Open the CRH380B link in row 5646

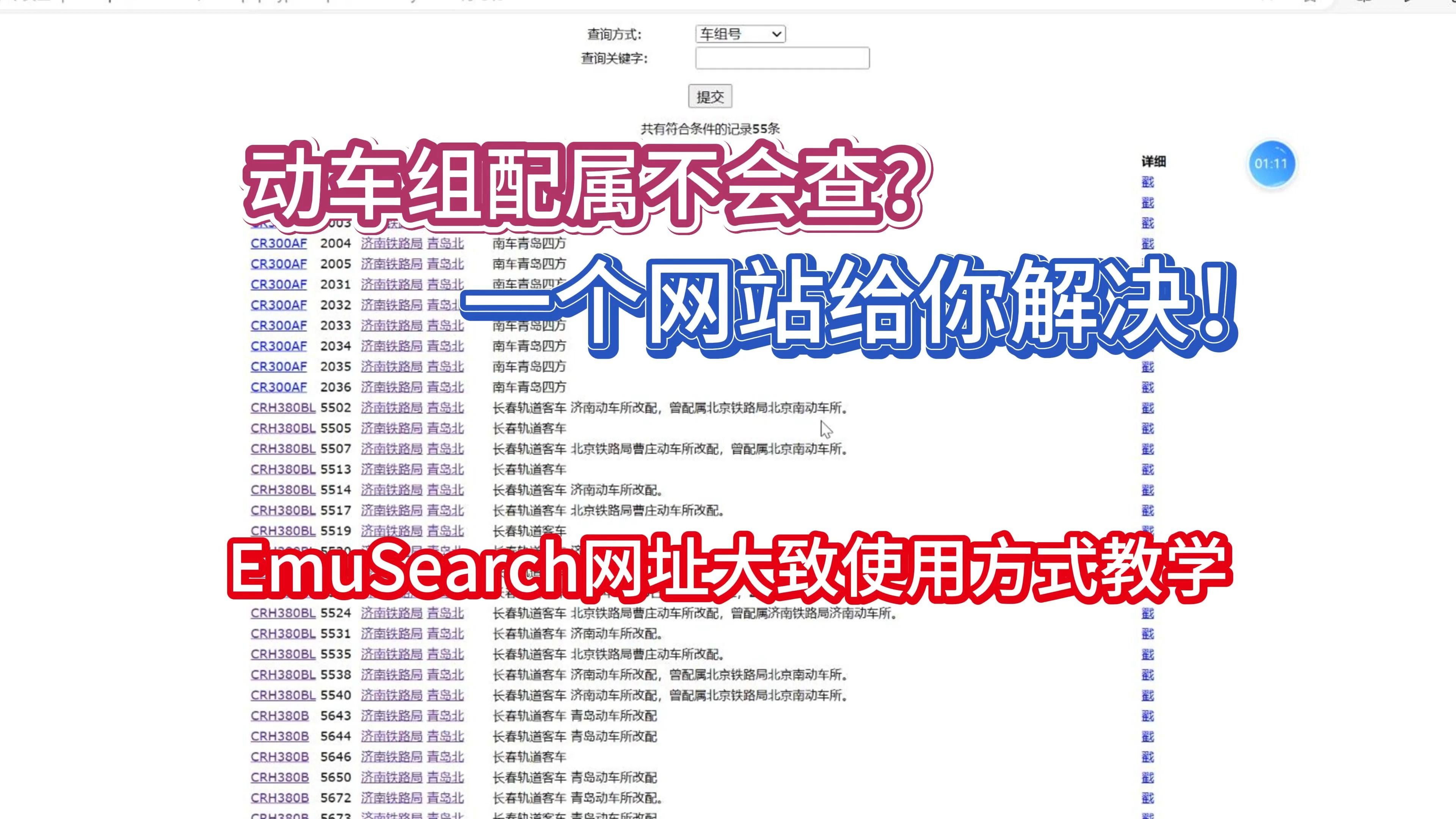(280, 757)
